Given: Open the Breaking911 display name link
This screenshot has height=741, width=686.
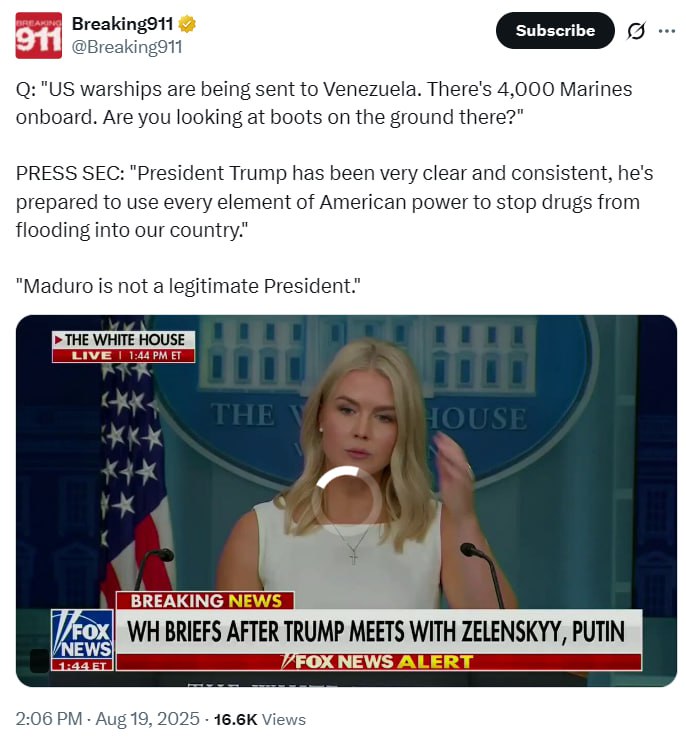Looking at the screenshot, I should [122, 24].
